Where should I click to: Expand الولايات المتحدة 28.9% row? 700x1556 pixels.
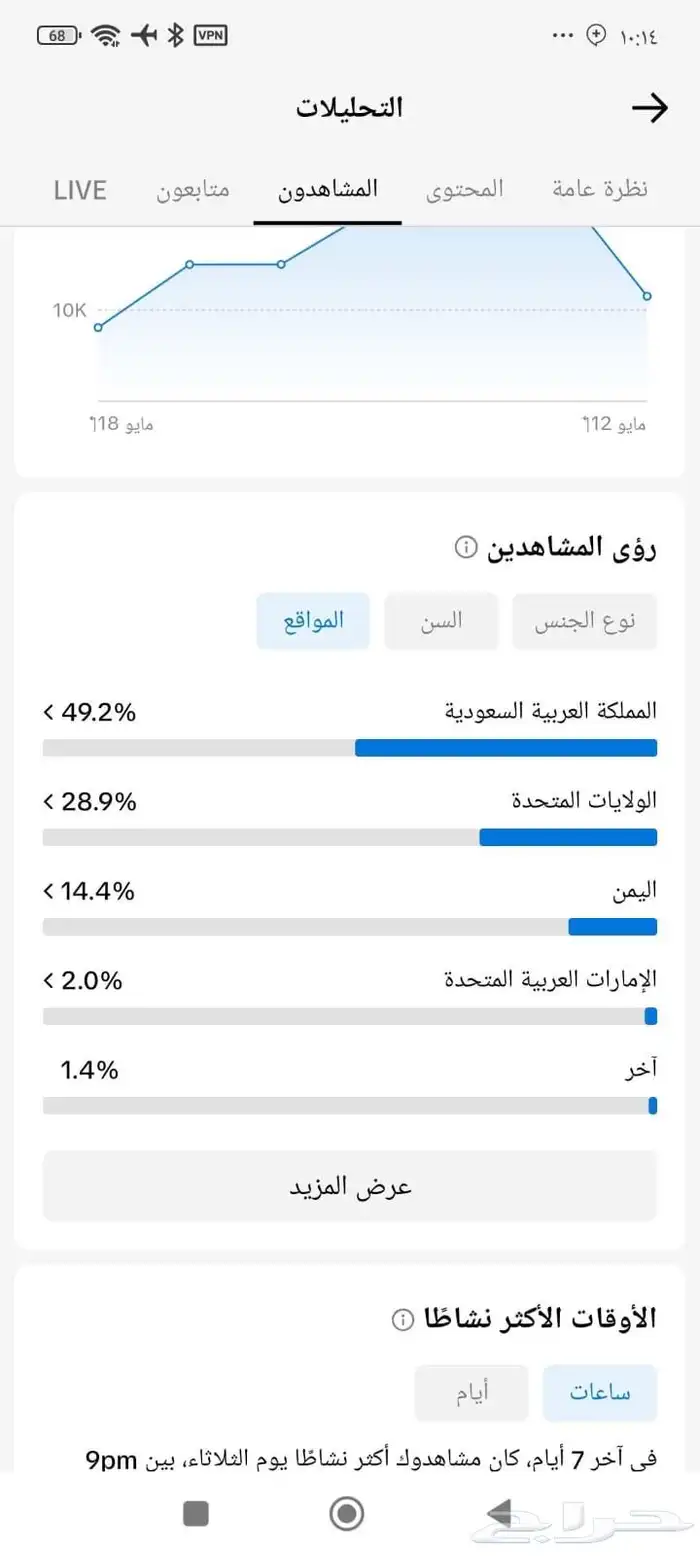[x=350, y=801]
